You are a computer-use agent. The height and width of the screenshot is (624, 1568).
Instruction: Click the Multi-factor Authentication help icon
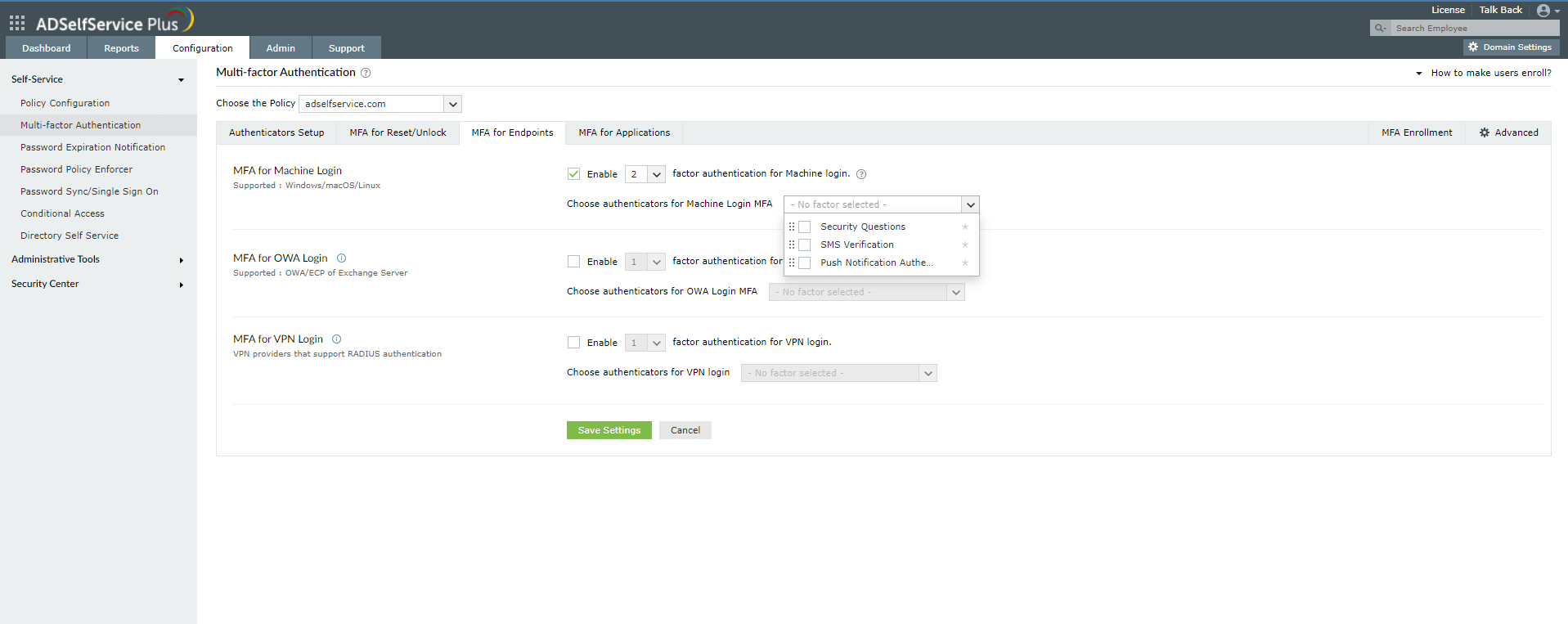tap(366, 73)
